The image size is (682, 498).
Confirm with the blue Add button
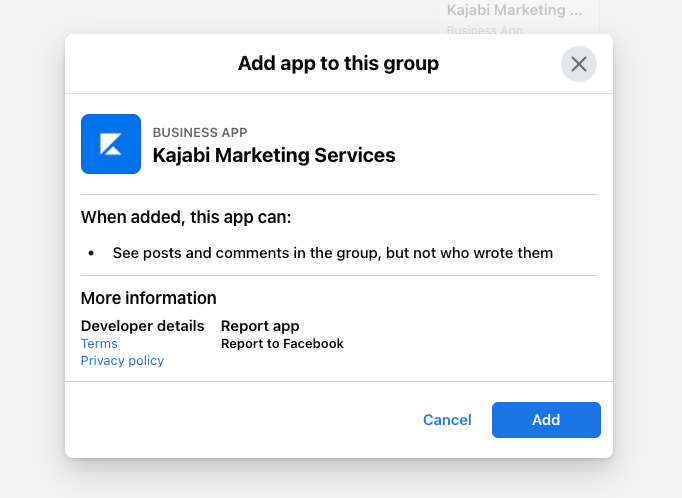(546, 420)
